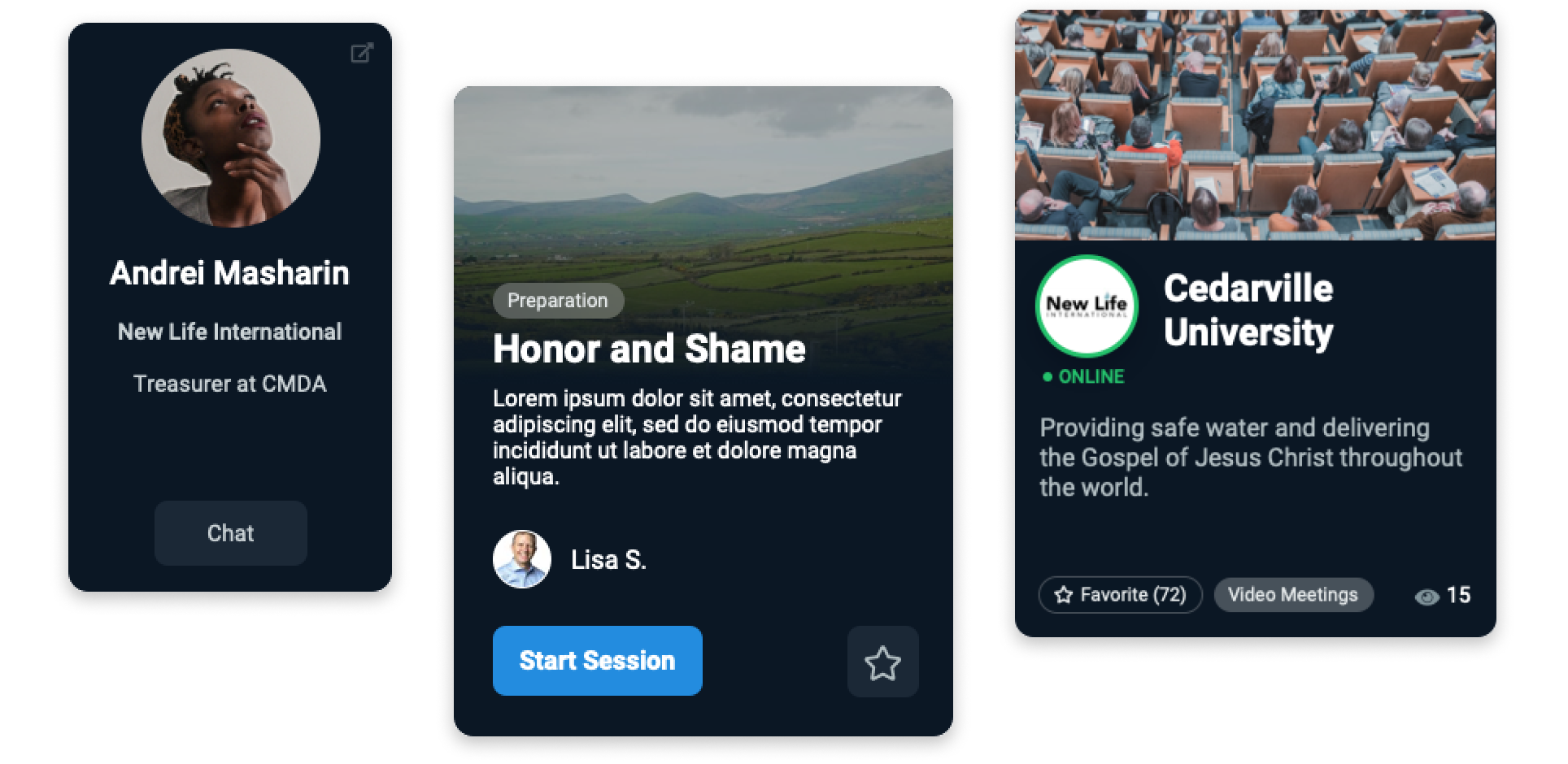Click the New Life International logo
The width and height of the screenshot is (1568, 764).
pos(1087,306)
